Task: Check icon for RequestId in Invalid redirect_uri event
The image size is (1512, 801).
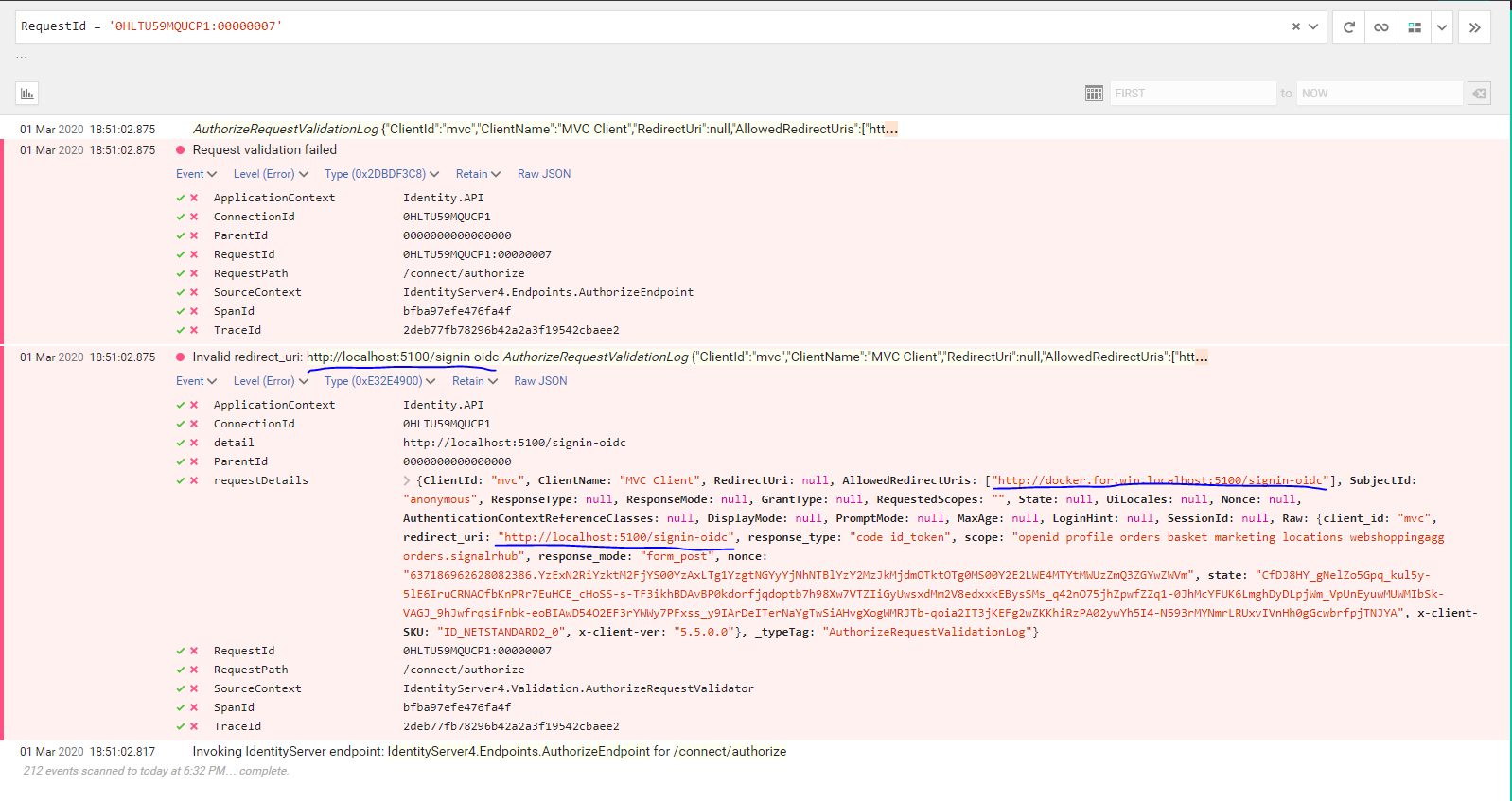Action: tap(181, 651)
